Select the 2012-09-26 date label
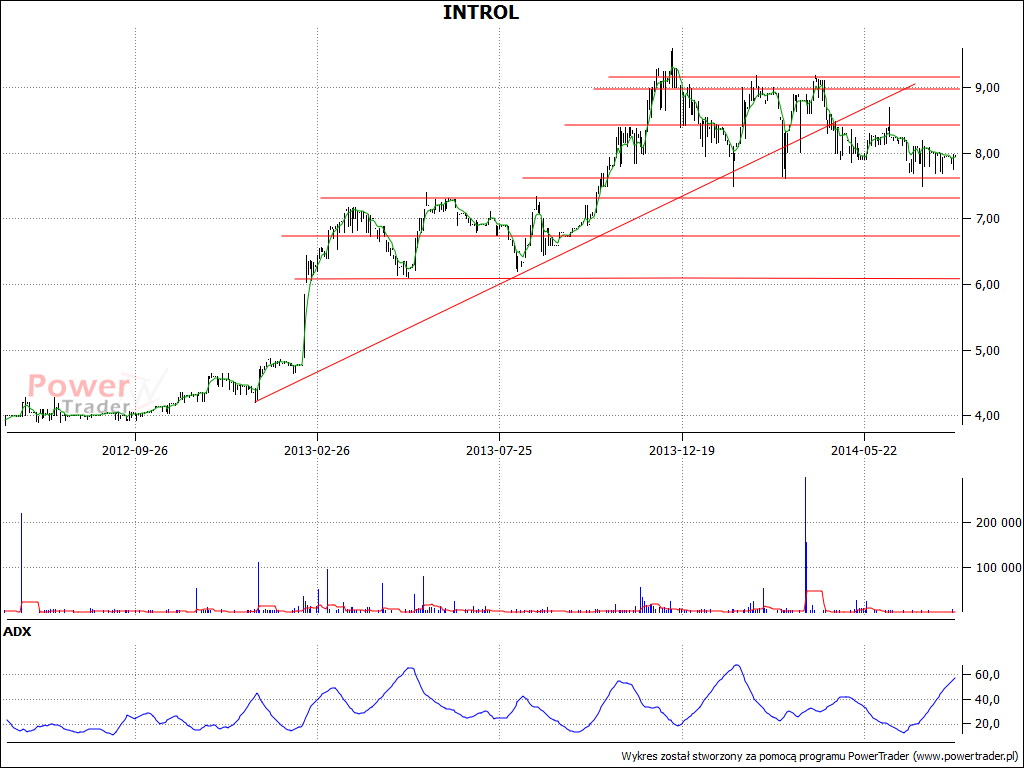 pos(135,450)
